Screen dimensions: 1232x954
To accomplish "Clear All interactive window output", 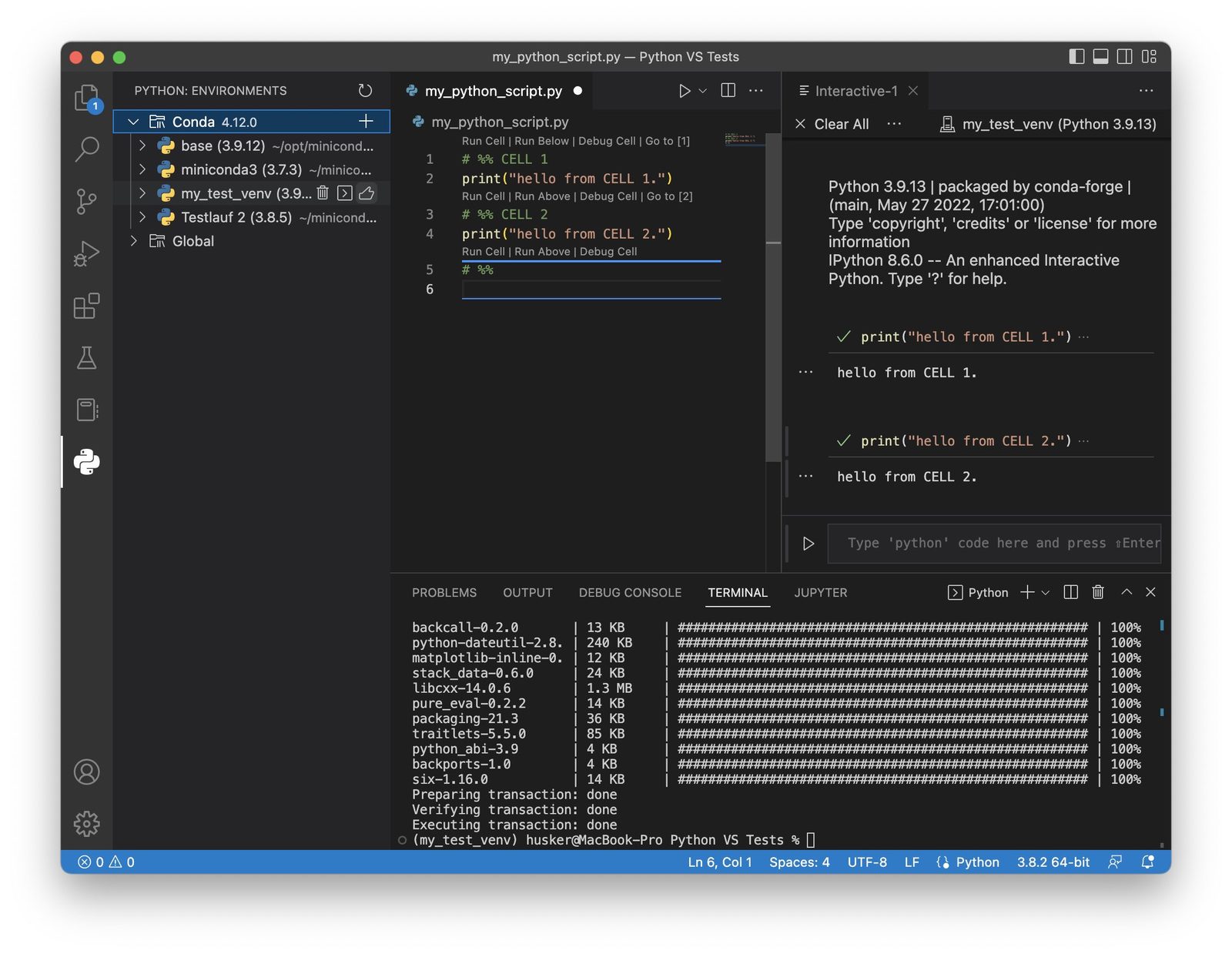I will 832,124.
